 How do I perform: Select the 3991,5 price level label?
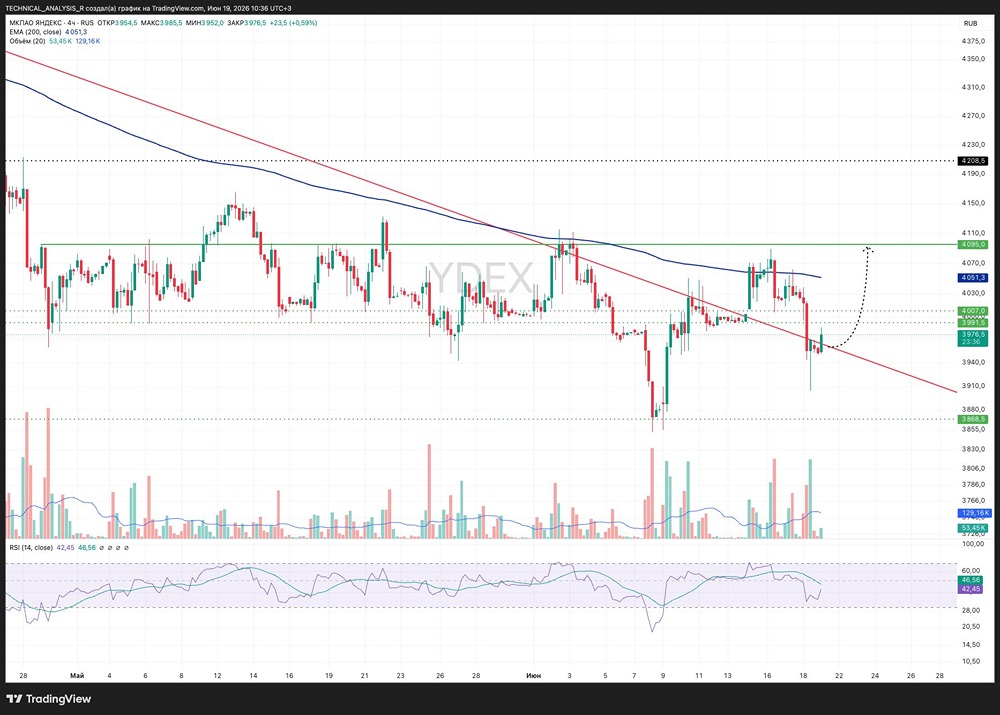click(x=973, y=322)
